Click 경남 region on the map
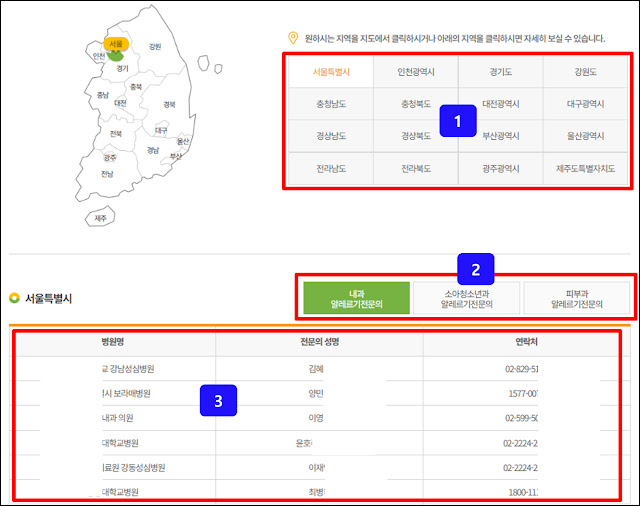Screen dimensions: 640x506 point(153,150)
